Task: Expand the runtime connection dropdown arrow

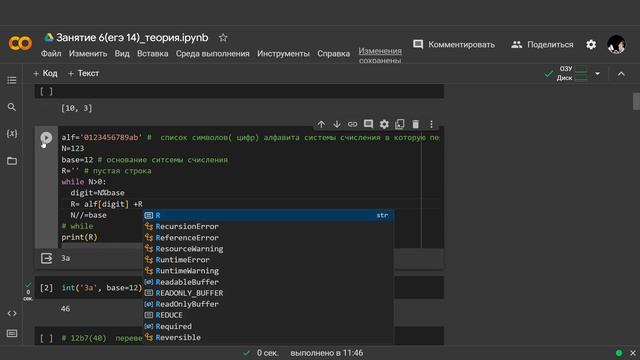Action: point(597,73)
